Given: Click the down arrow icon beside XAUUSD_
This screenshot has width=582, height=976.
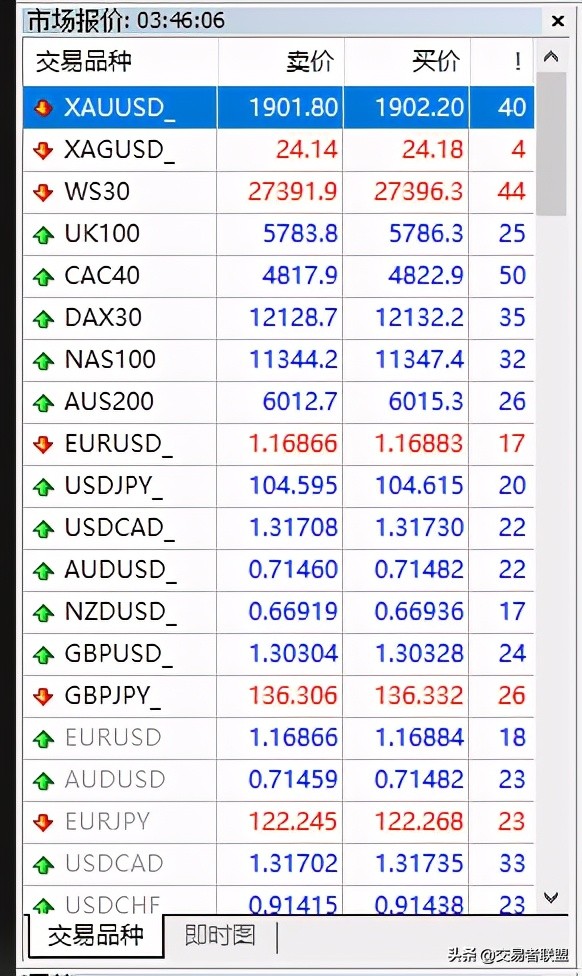Looking at the screenshot, I should [x=43, y=108].
